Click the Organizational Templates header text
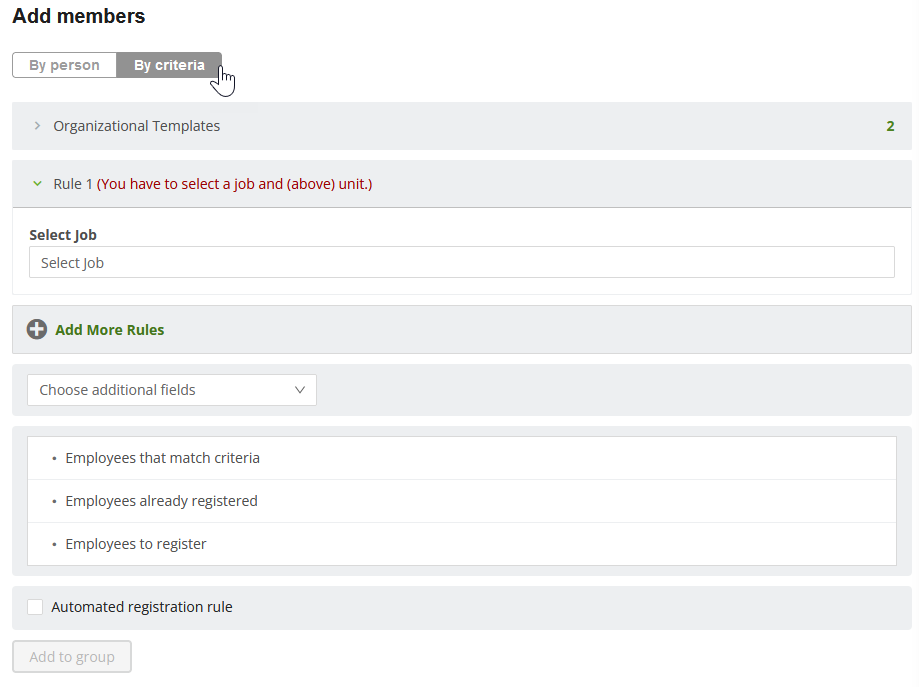 click(x=137, y=126)
